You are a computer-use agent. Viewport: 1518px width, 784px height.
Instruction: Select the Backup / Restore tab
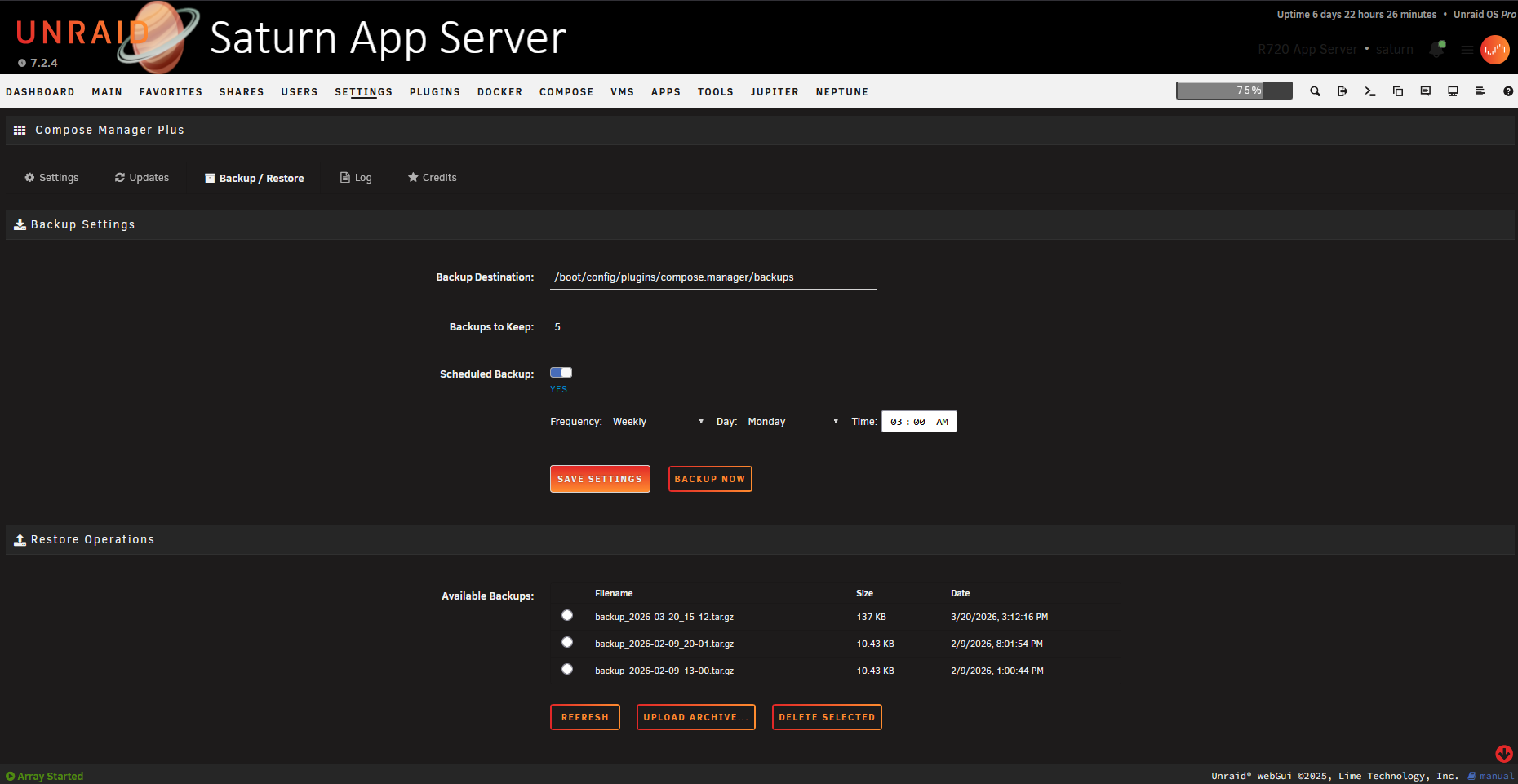tap(255, 178)
